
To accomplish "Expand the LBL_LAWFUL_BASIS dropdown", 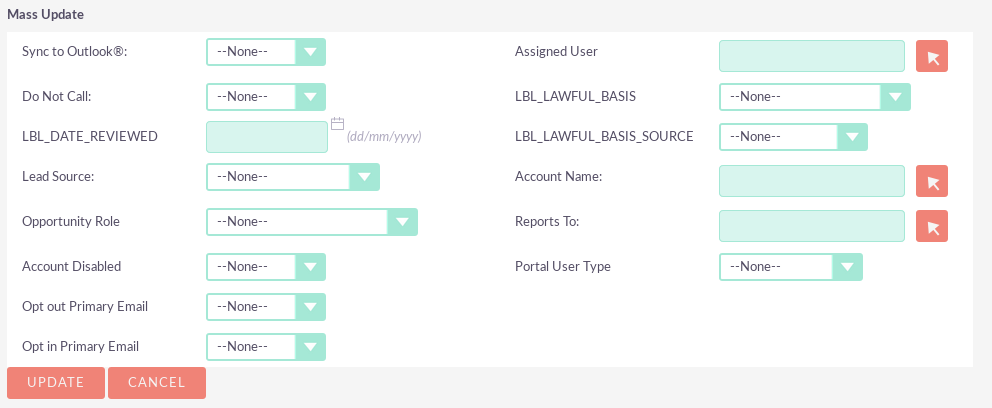I will [814, 97].
